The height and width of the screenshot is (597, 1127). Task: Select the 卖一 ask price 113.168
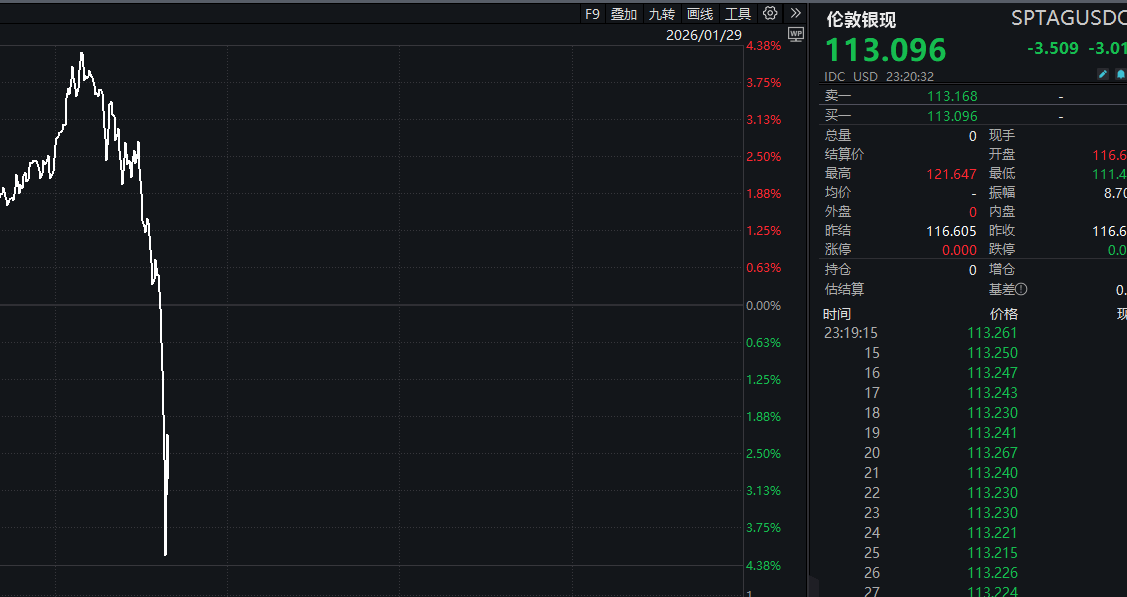coord(952,97)
